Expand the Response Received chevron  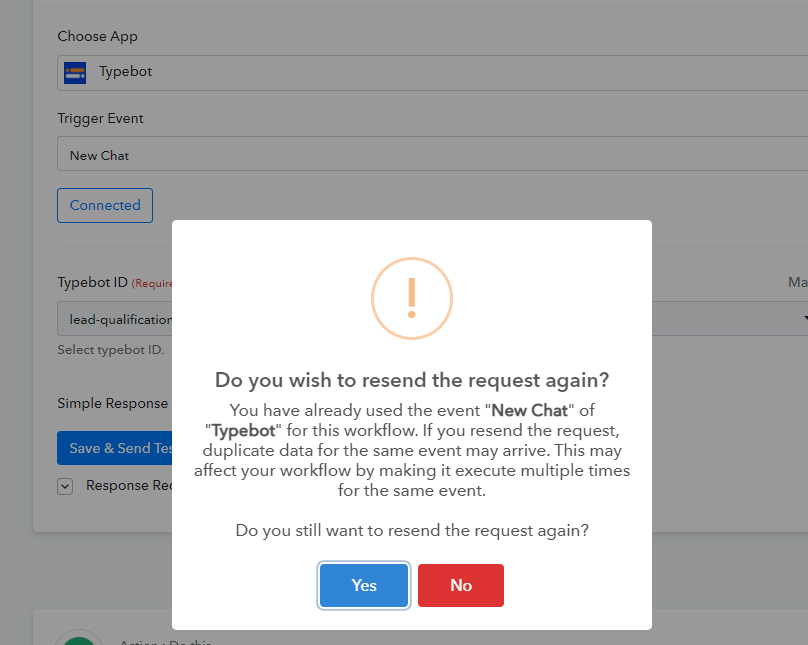point(65,486)
